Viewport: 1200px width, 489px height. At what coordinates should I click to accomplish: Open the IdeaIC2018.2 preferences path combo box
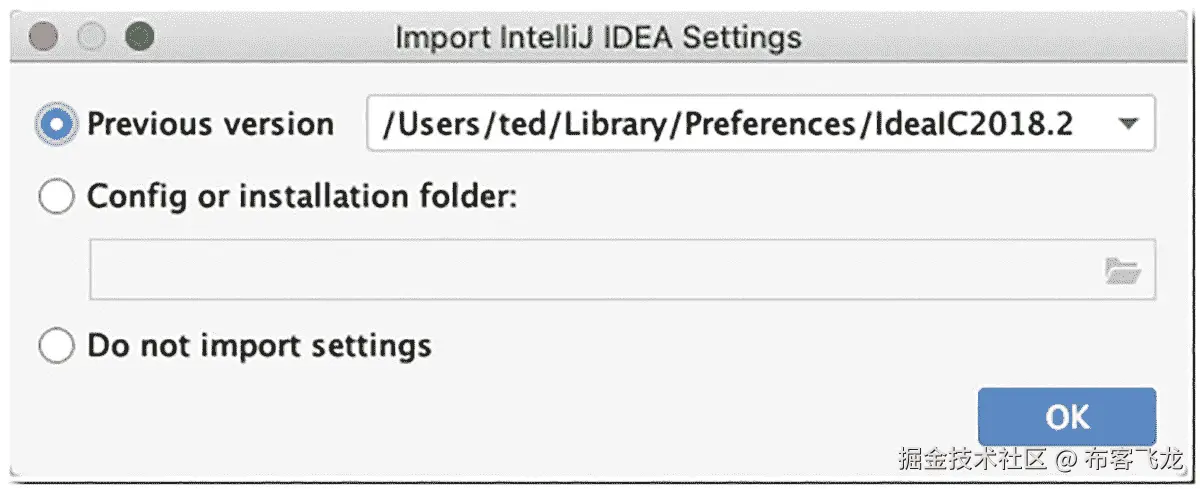760,124
